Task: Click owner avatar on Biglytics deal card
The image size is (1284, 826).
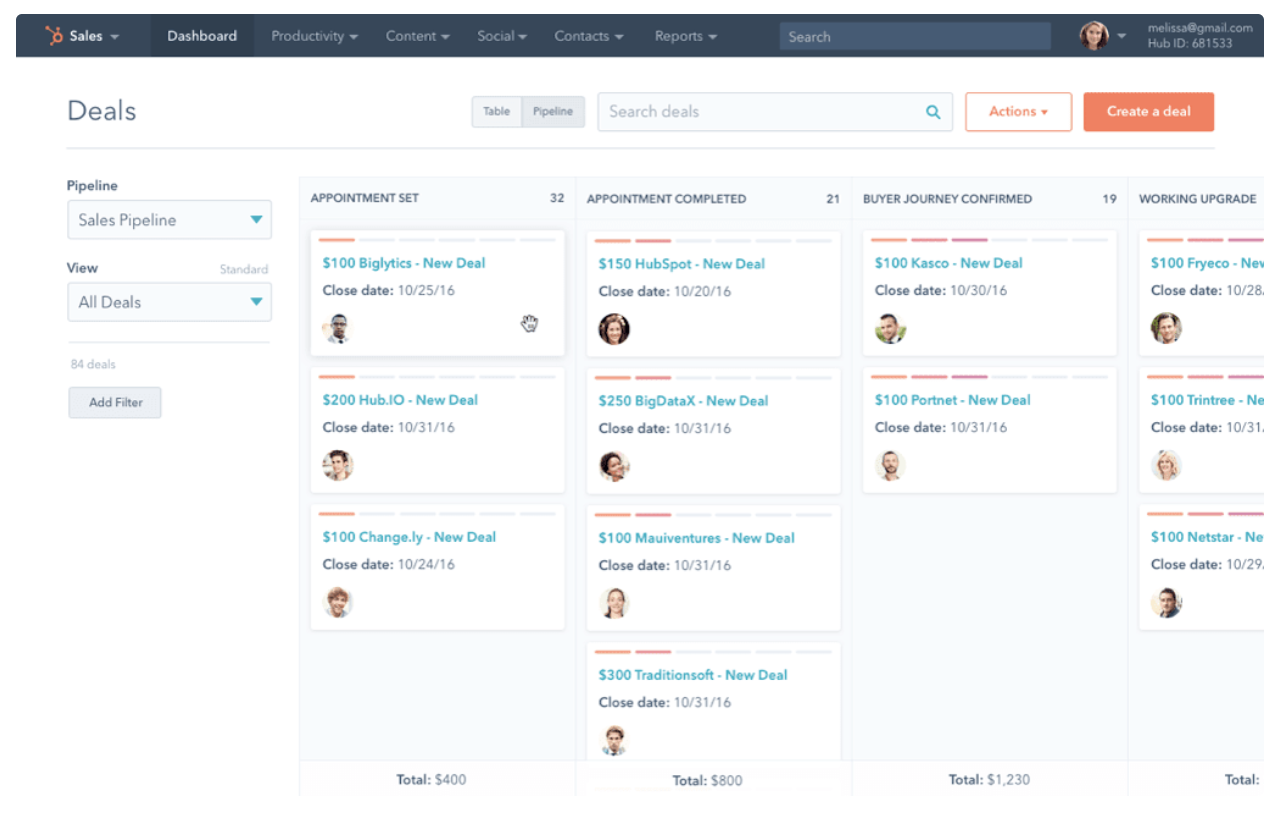Action: coord(338,328)
